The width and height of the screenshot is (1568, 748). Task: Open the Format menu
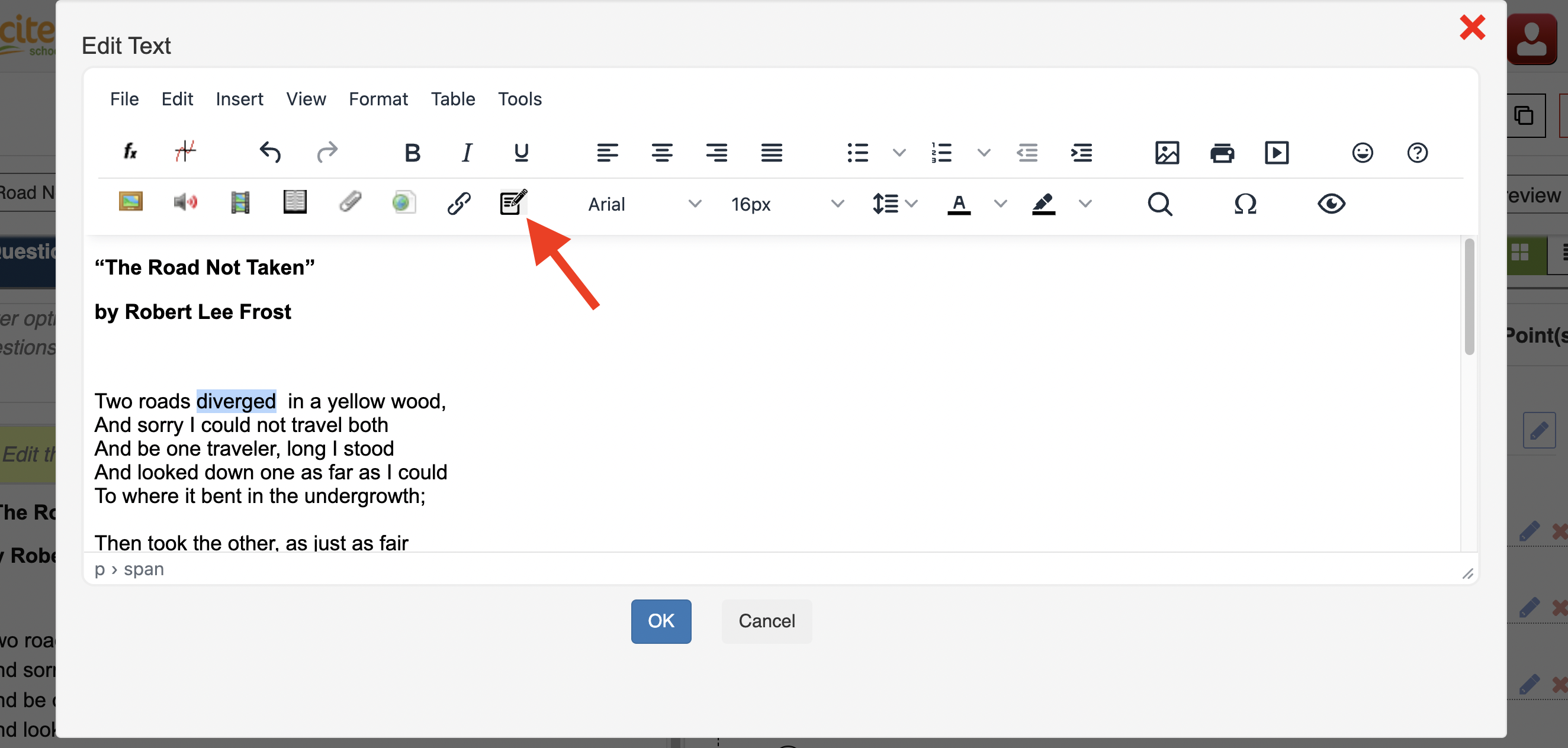pos(378,99)
